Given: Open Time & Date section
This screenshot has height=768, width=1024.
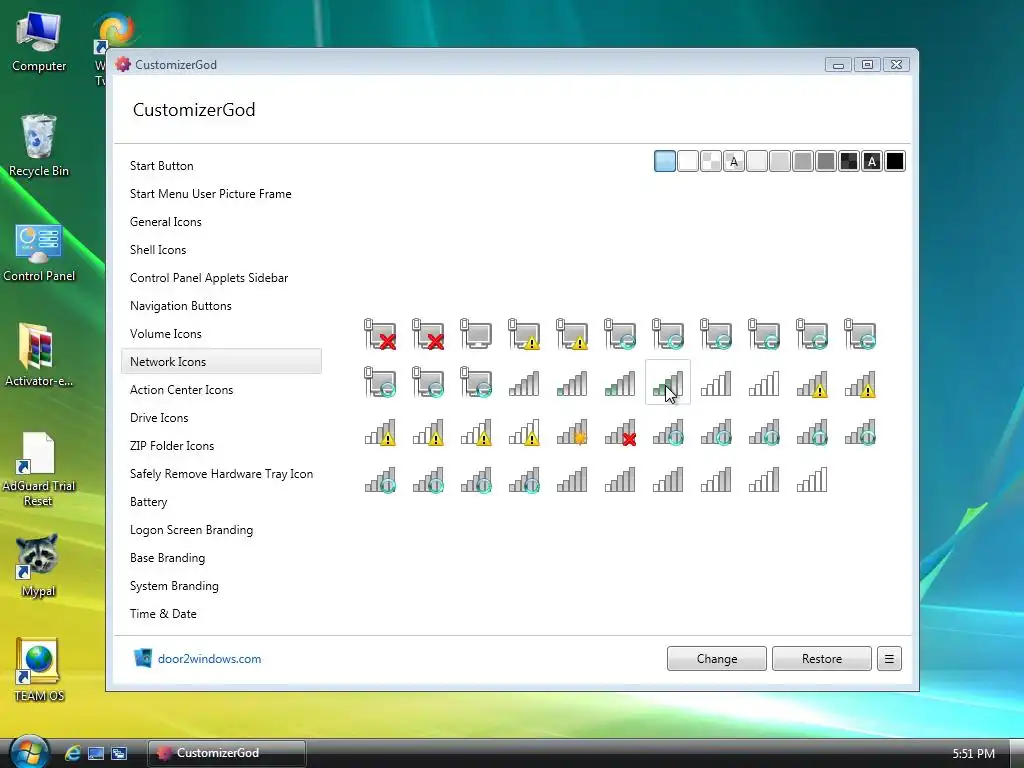Looking at the screenshot, I should [x=163, y=615].
